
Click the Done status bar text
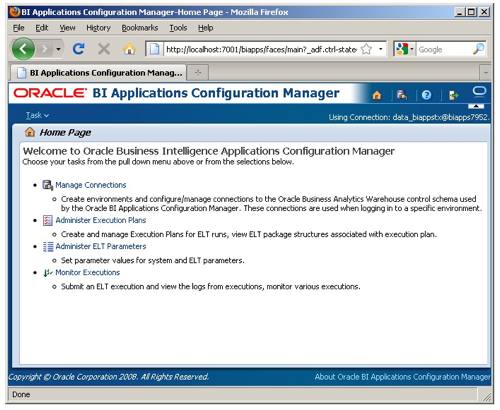[x=21, y=395]
